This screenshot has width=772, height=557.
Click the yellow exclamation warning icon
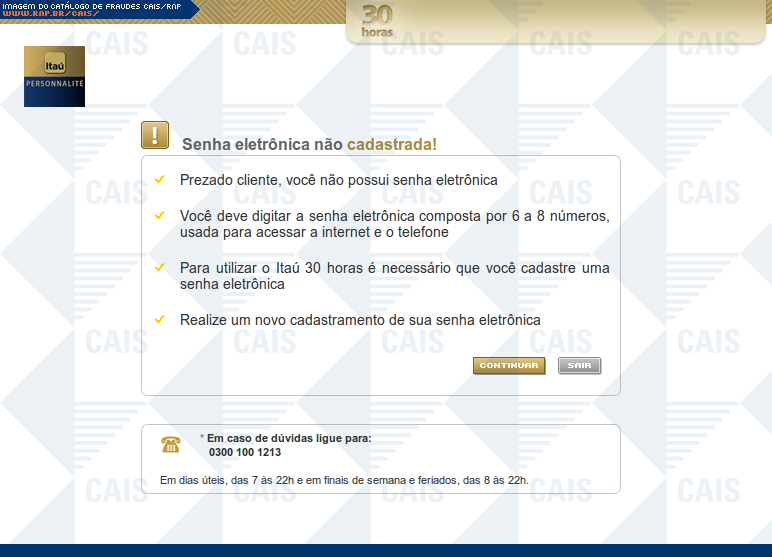pos(155,136)
